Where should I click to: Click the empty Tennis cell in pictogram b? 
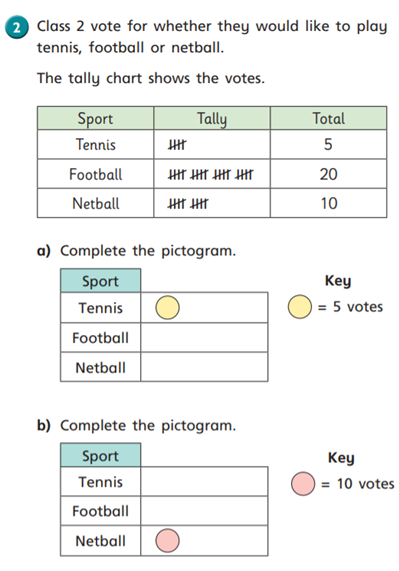pyautogui.click(x=204, y=481)
